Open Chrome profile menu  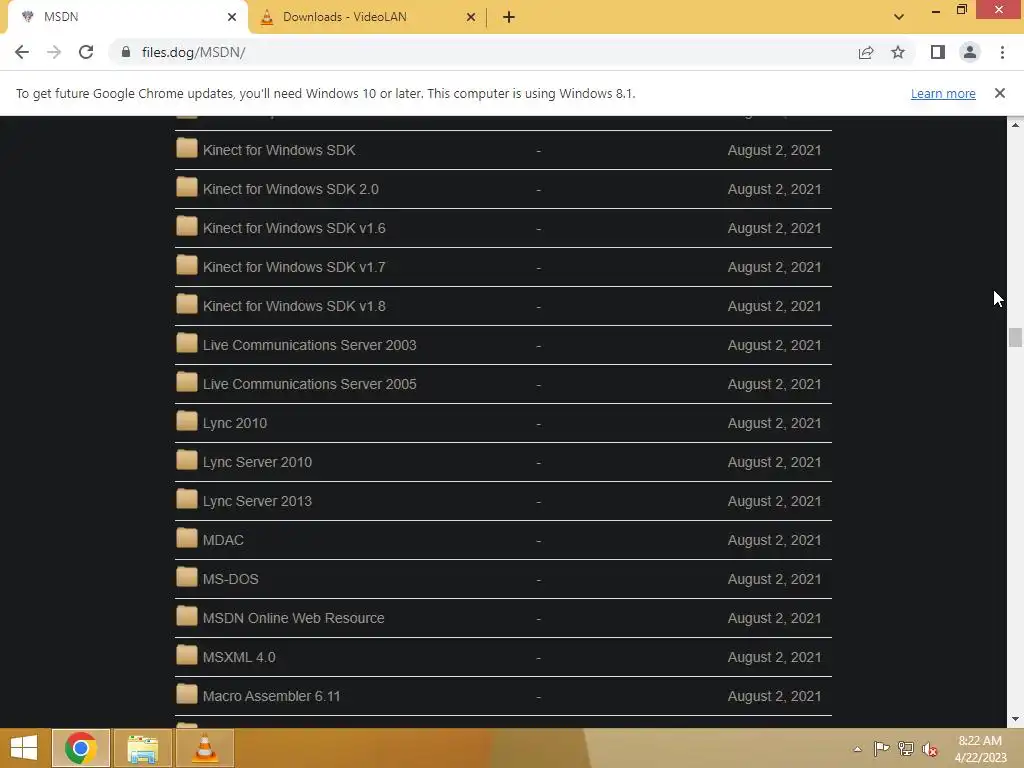(970, 52)
